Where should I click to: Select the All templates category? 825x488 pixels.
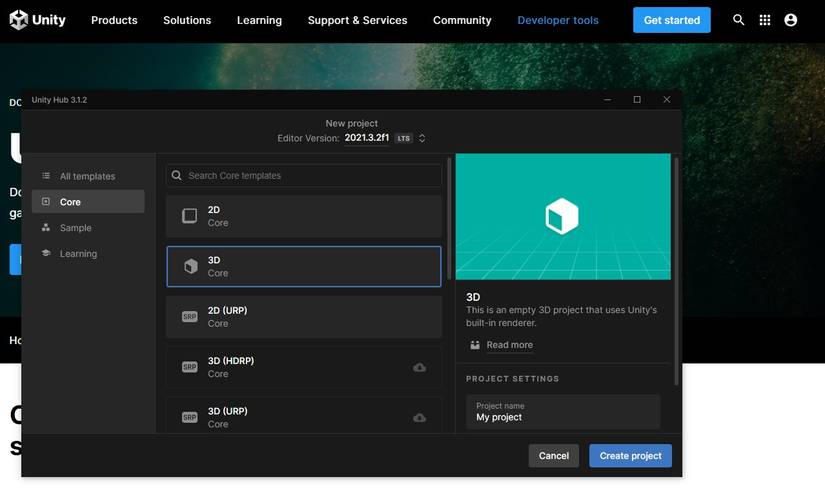88,176
